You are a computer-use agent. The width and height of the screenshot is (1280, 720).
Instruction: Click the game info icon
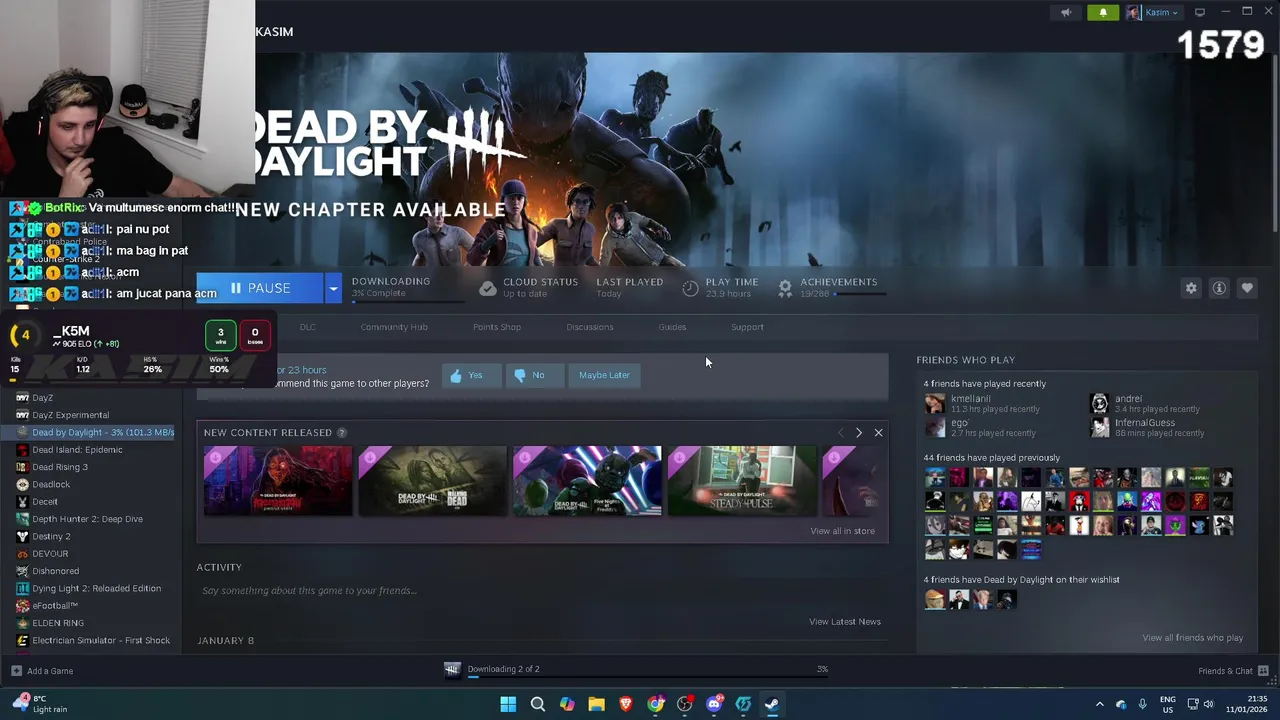point(1219,288)
